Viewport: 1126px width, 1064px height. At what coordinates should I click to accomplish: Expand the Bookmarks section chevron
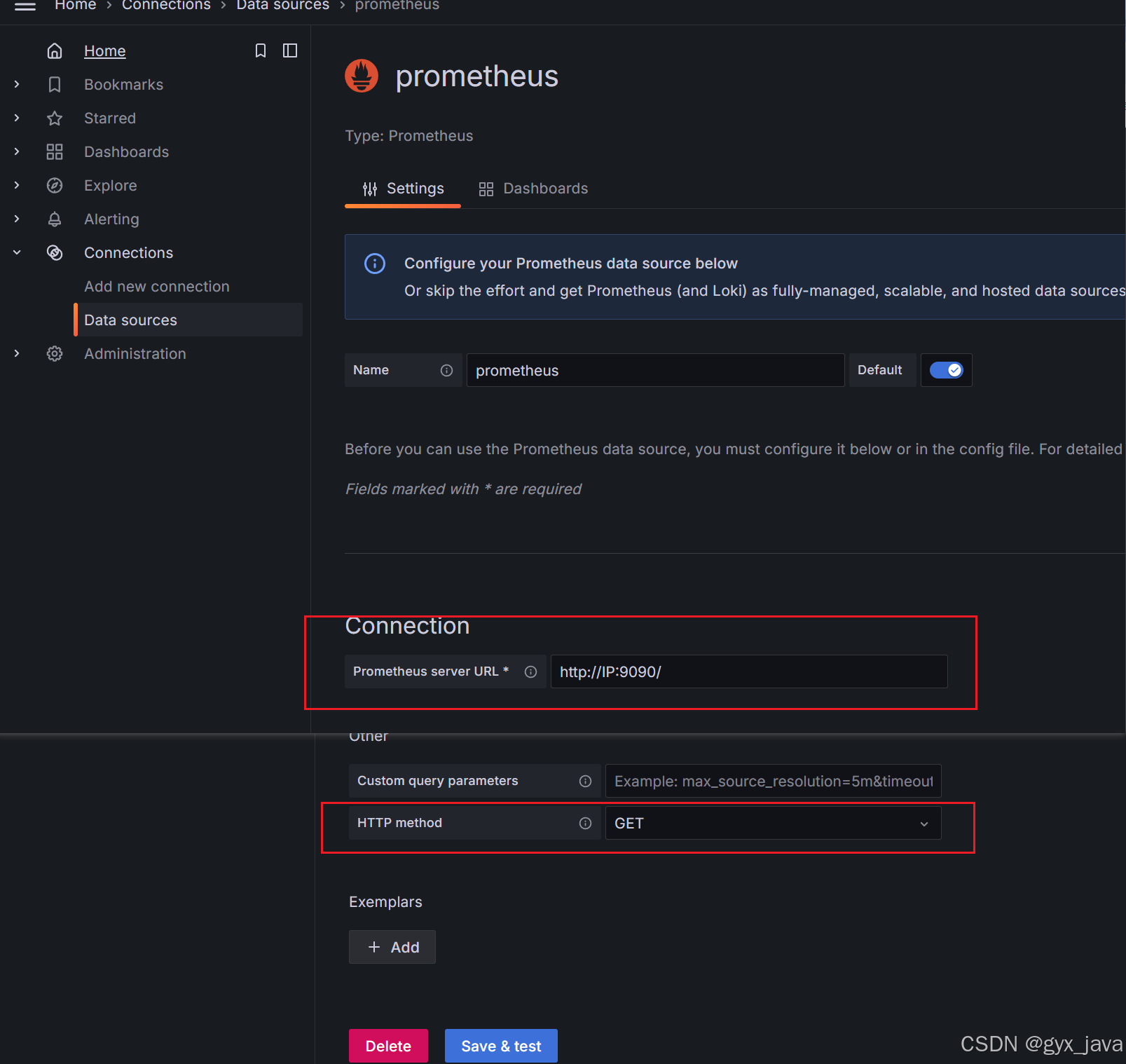point(17,85)
